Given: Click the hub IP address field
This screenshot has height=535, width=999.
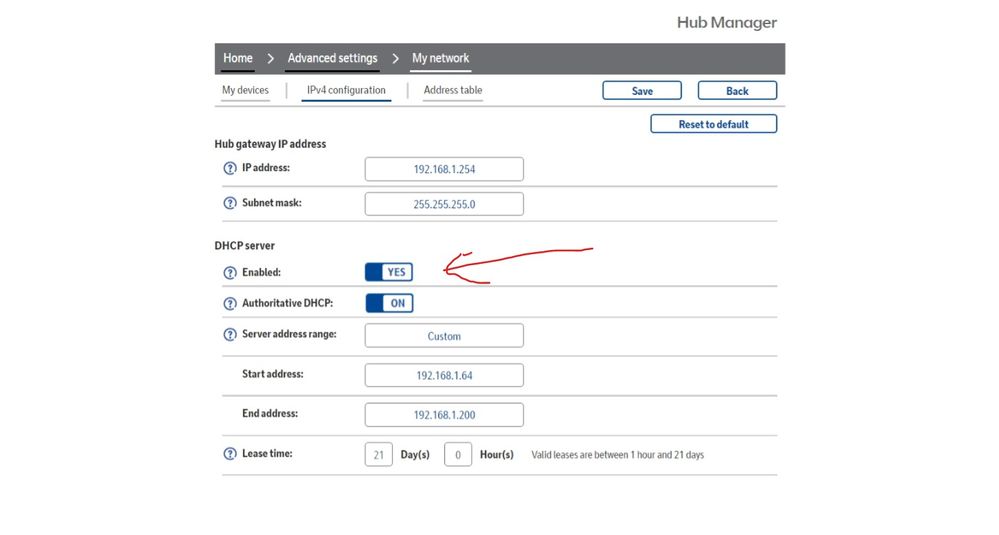Looking at the screenshot, I should point(444,170).
